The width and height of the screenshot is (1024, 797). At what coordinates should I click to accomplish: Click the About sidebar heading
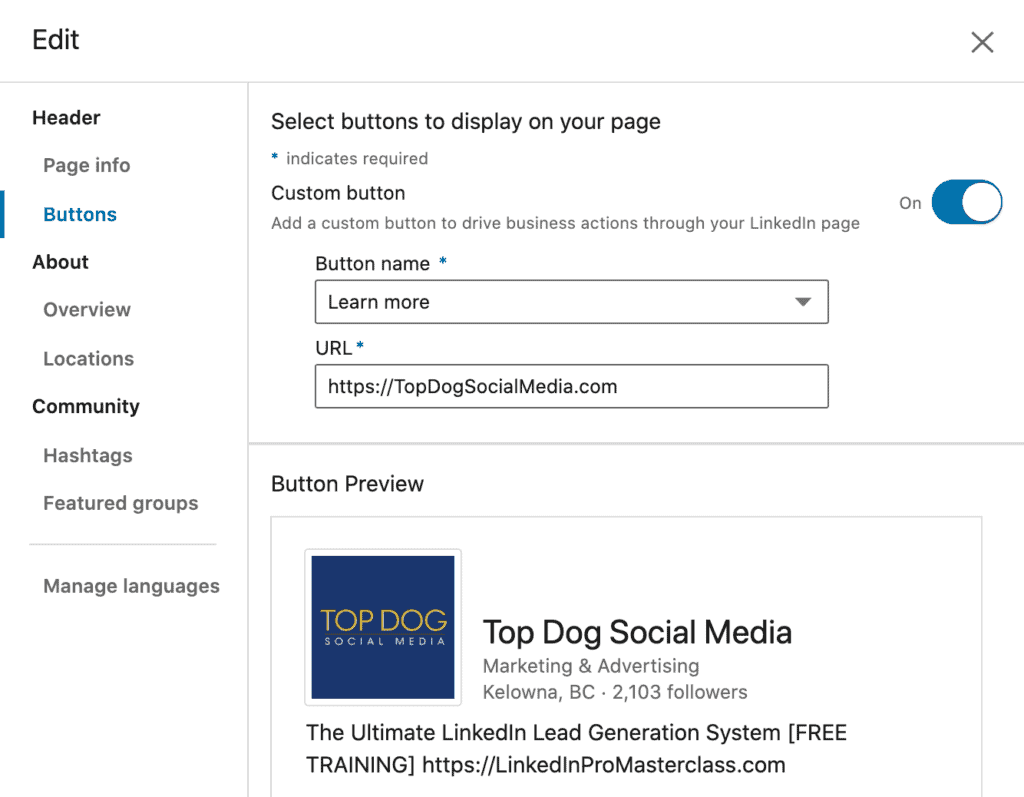point(60,262)
